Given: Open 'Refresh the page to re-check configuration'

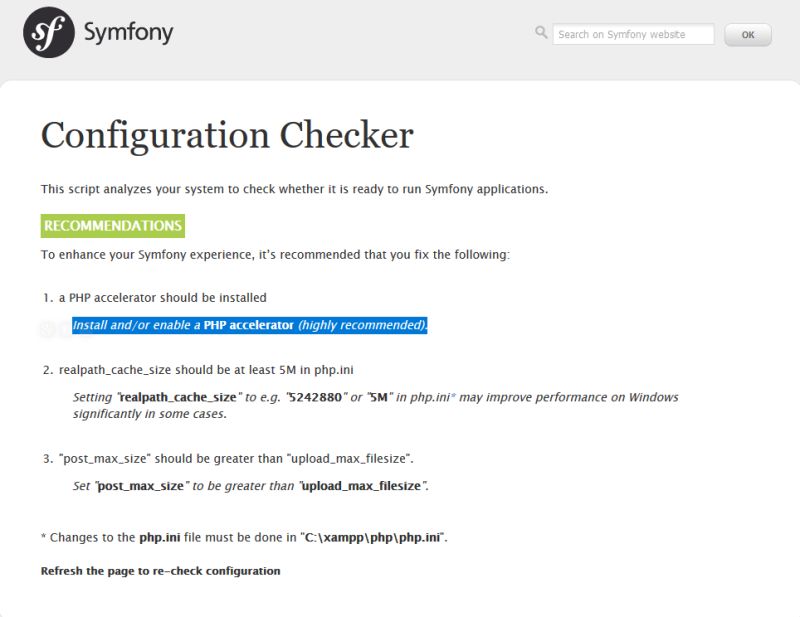Looking at the screenshot, I should 159,570.
